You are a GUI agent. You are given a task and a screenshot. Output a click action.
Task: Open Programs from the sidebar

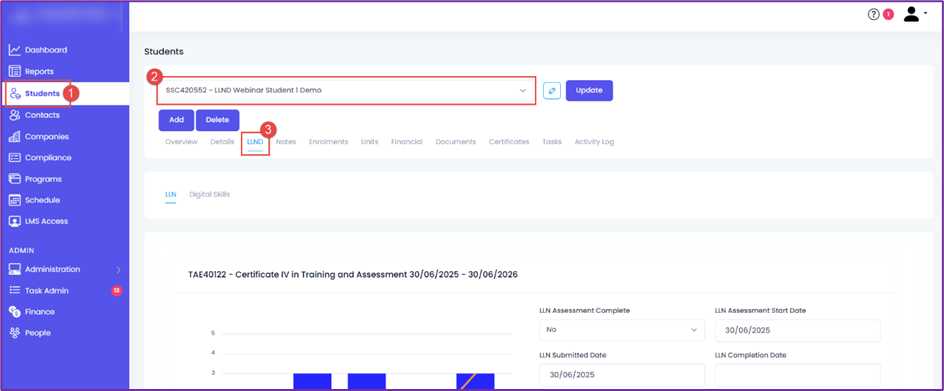43,179
